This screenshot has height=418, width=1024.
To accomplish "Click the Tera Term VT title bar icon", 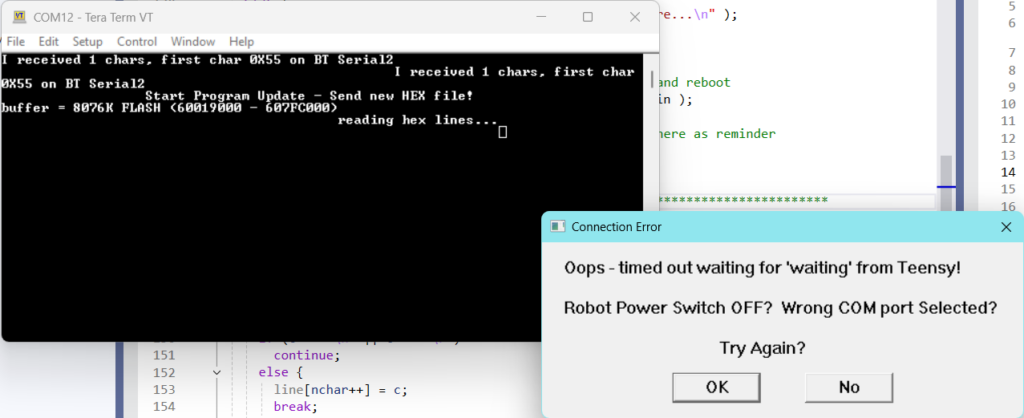I will point(18,17).
